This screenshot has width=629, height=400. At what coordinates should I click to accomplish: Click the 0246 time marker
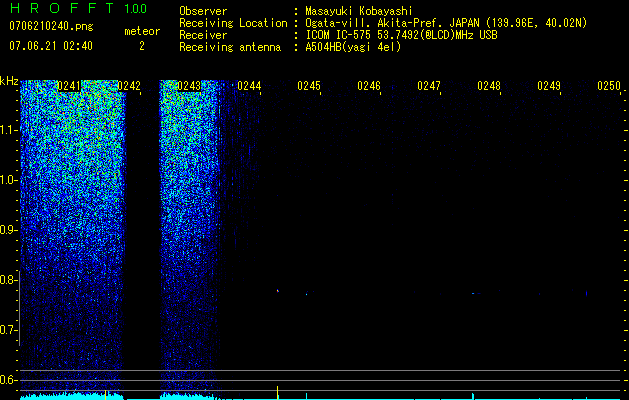369,86
